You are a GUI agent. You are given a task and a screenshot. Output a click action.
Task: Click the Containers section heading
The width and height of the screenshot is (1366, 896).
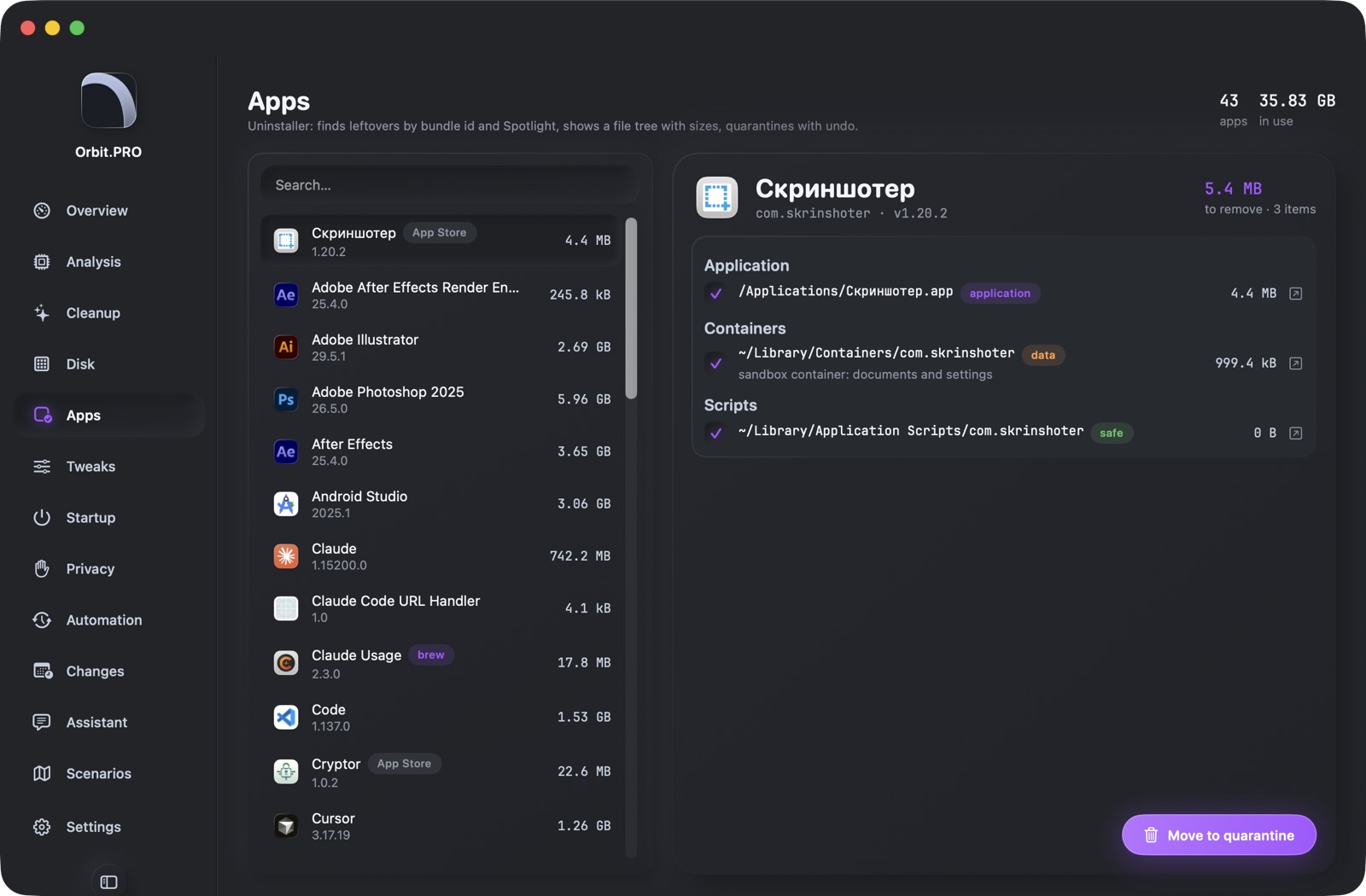(x=744, y=329)
